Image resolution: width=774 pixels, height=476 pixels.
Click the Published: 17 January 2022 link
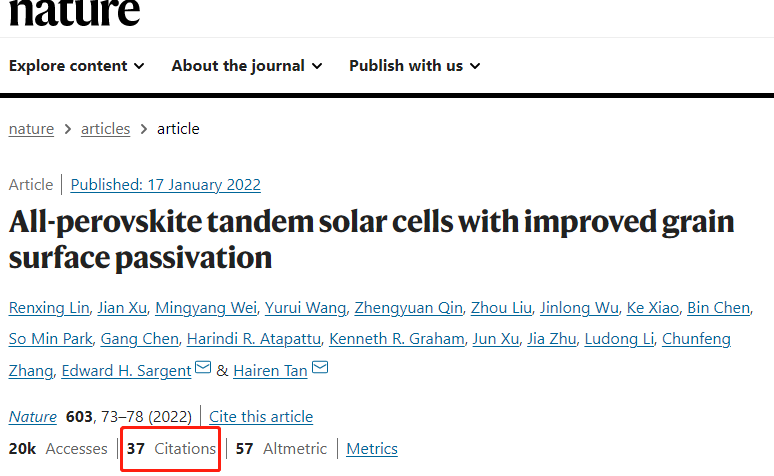165,185
